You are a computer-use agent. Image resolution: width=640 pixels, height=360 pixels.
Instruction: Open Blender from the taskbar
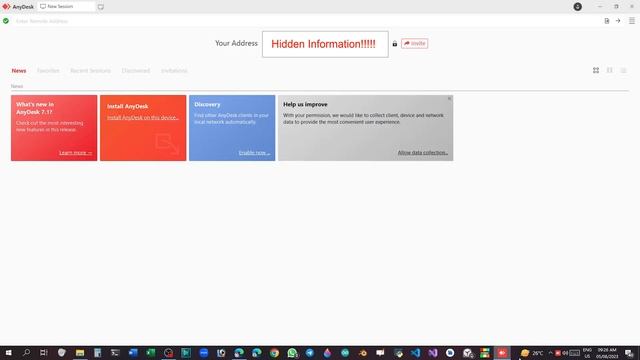(362, 353)
